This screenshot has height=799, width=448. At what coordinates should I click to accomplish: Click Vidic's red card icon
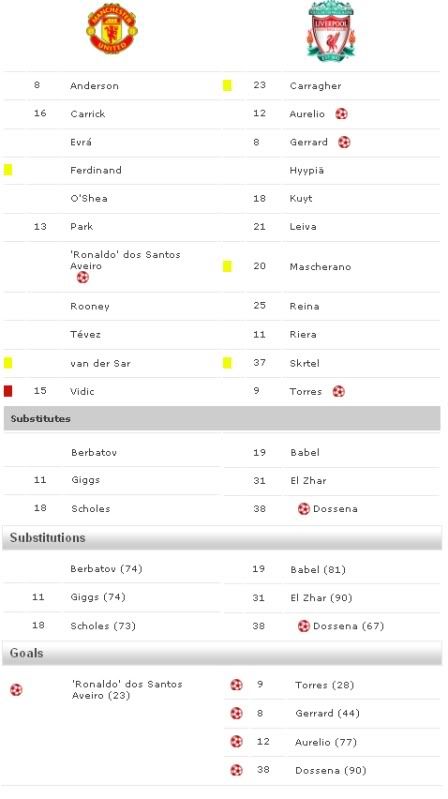(8, 391)
